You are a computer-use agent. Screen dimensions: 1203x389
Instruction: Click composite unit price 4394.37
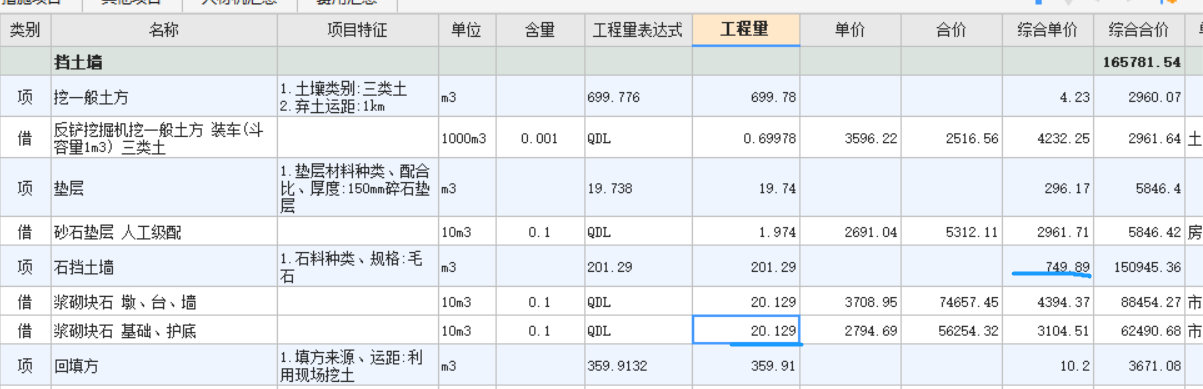pyautogui.click(x=1063, y=302)
